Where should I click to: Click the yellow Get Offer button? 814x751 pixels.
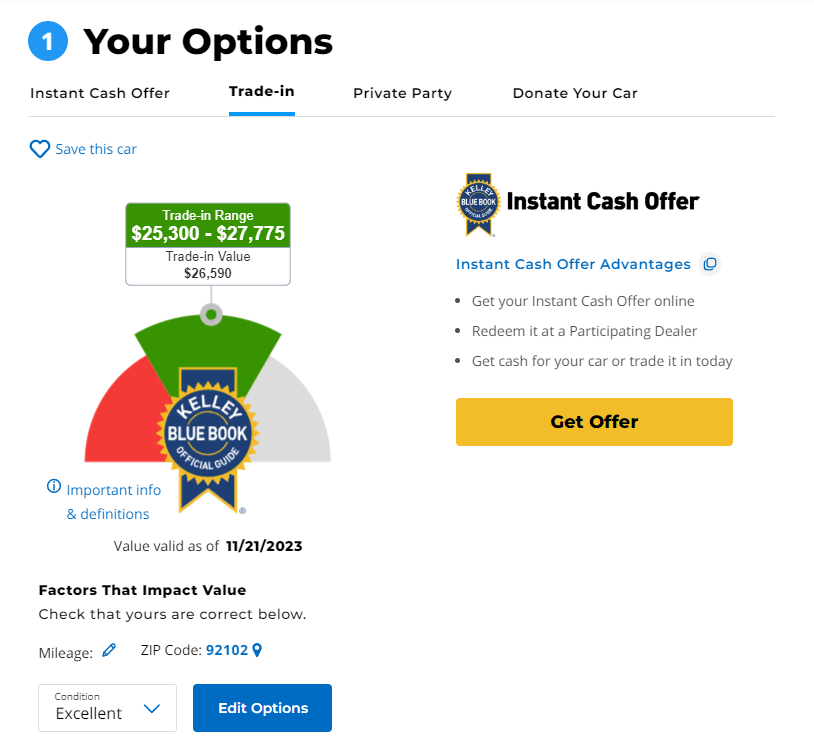pyautogui.click(x=594, y=422)
